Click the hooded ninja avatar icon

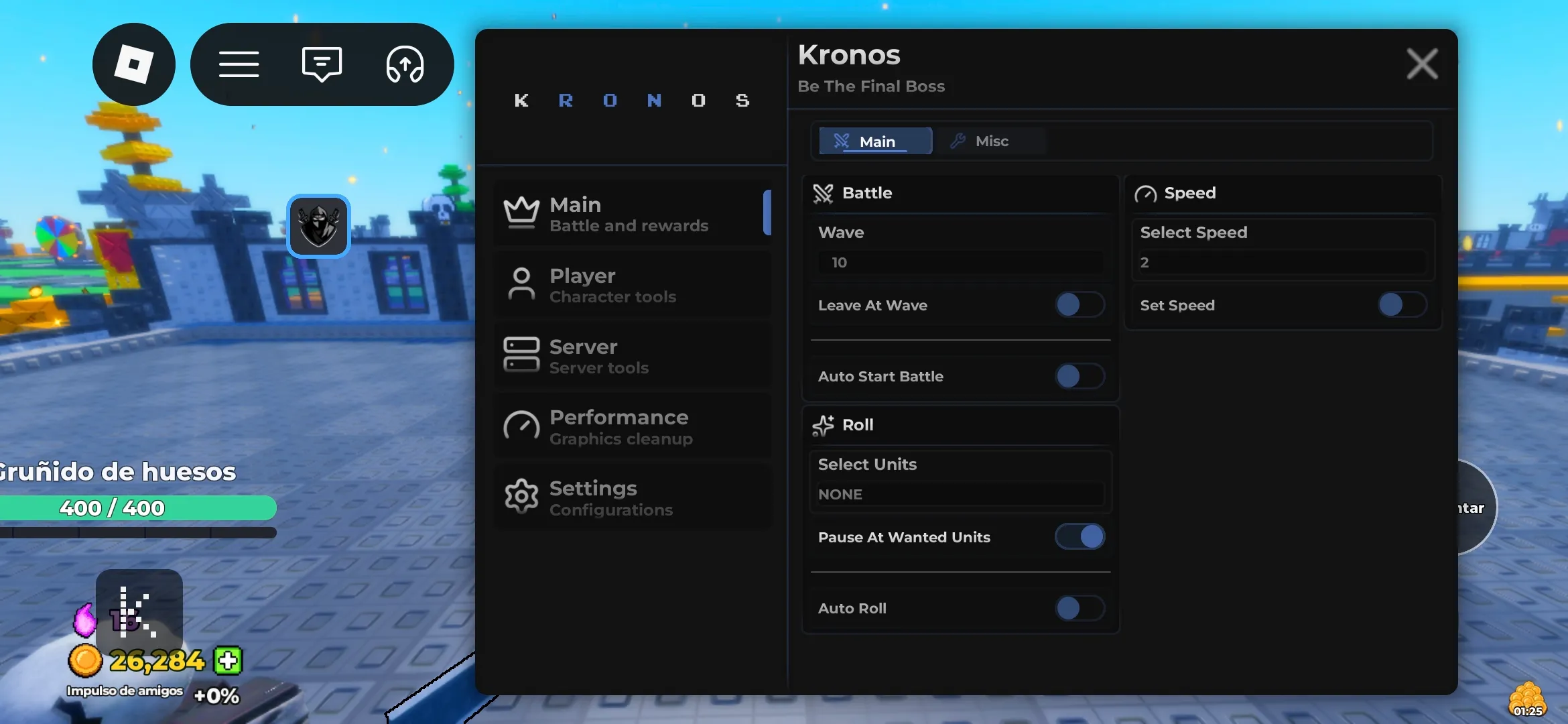(319, 226)
